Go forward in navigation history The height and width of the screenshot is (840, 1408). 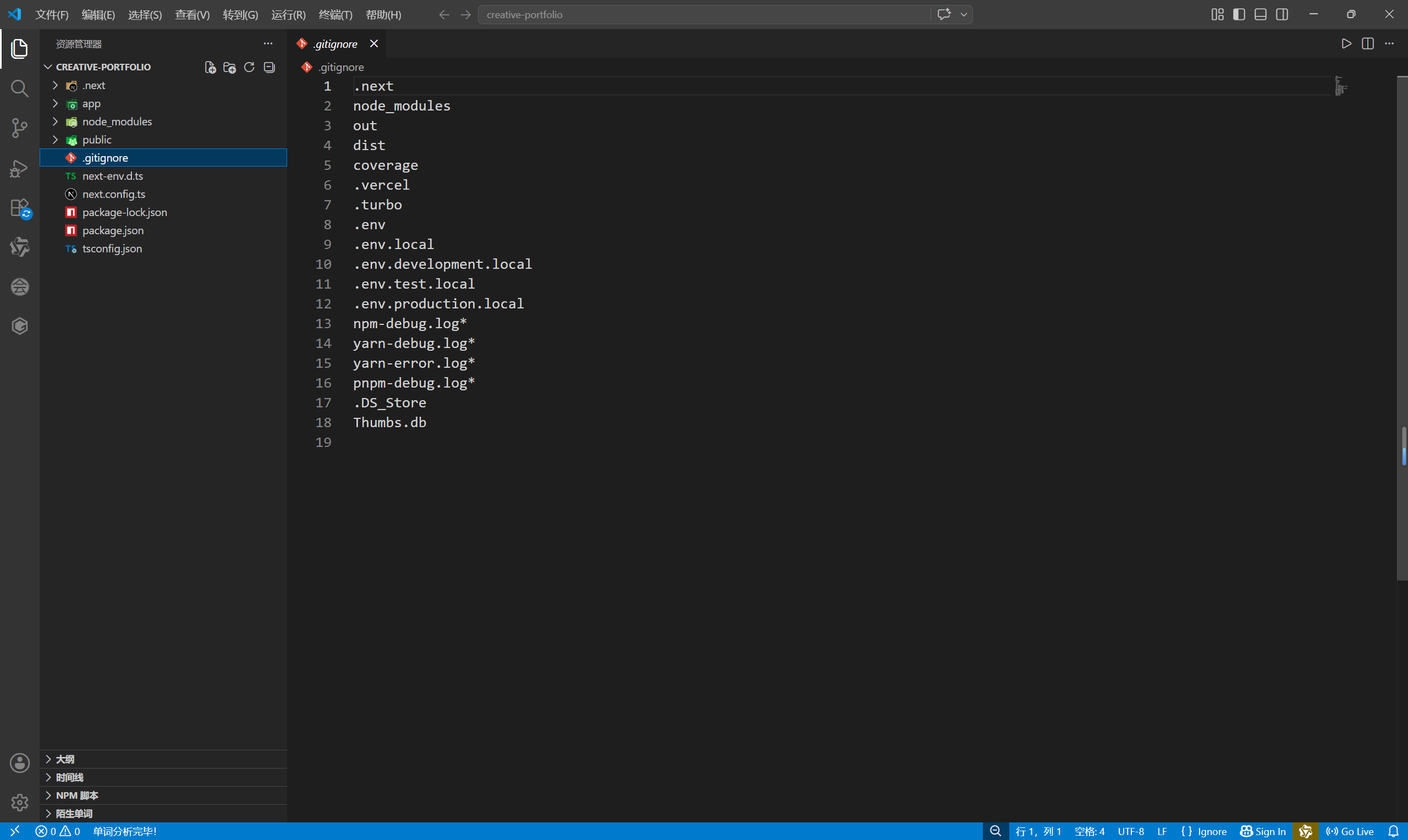(465, 15)
